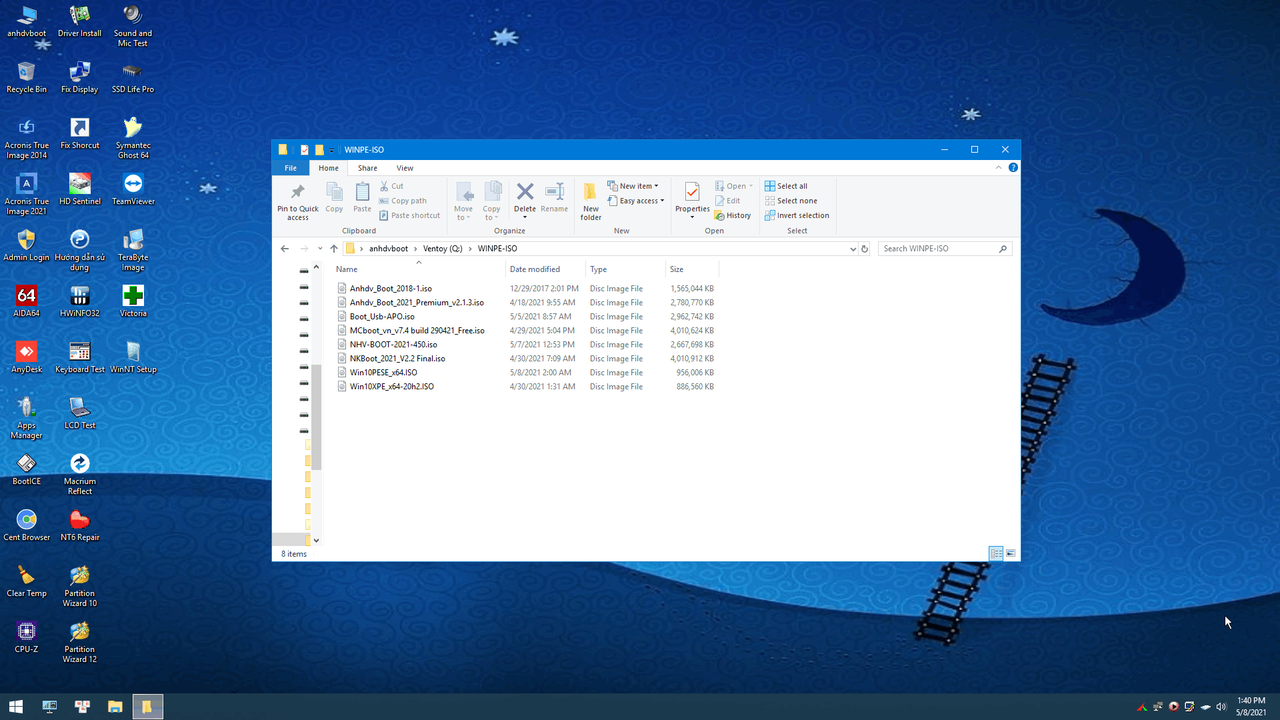Click Select none in ribbon
The height and width of the screenshot is (720, 1280).
(790, 201)
